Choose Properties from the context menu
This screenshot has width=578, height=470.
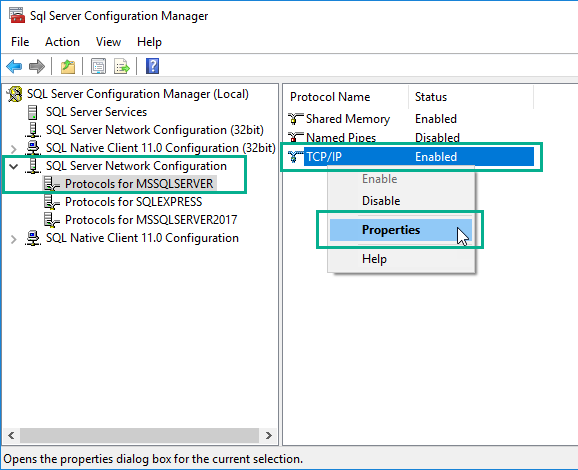pyautogui.click(x=401, y=230)
